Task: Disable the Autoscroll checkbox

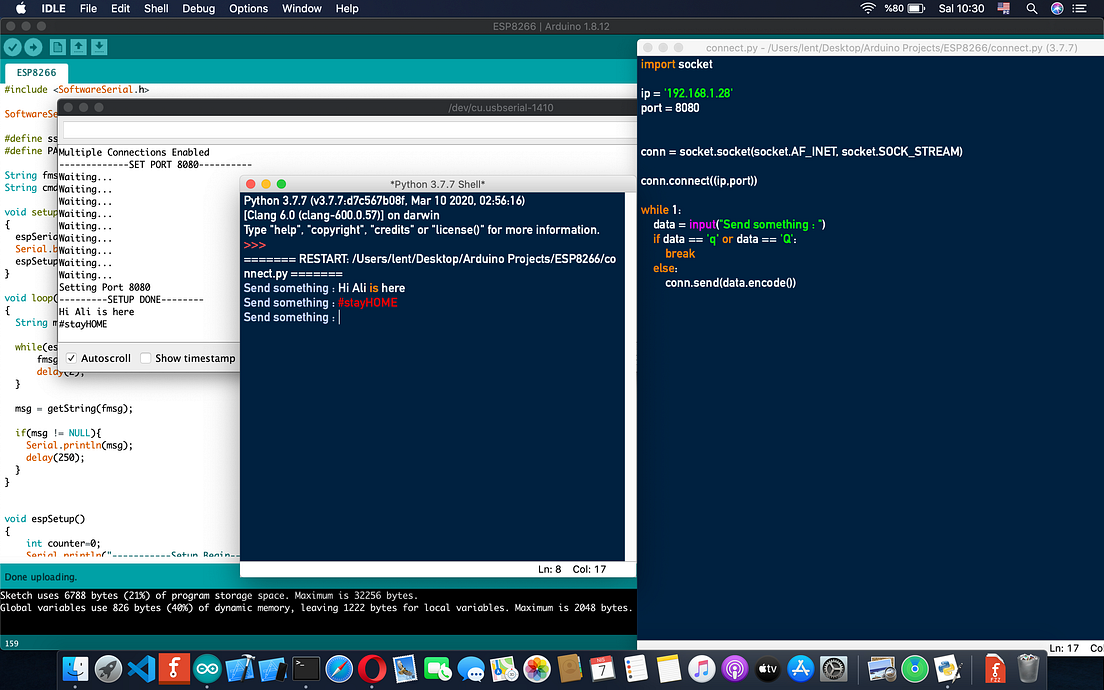Action: (72, 358)
